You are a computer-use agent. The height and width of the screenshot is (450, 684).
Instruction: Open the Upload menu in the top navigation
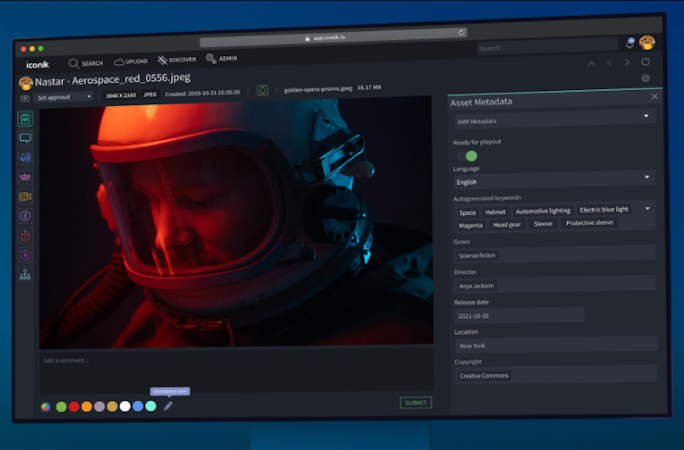(x=131, y=62)
